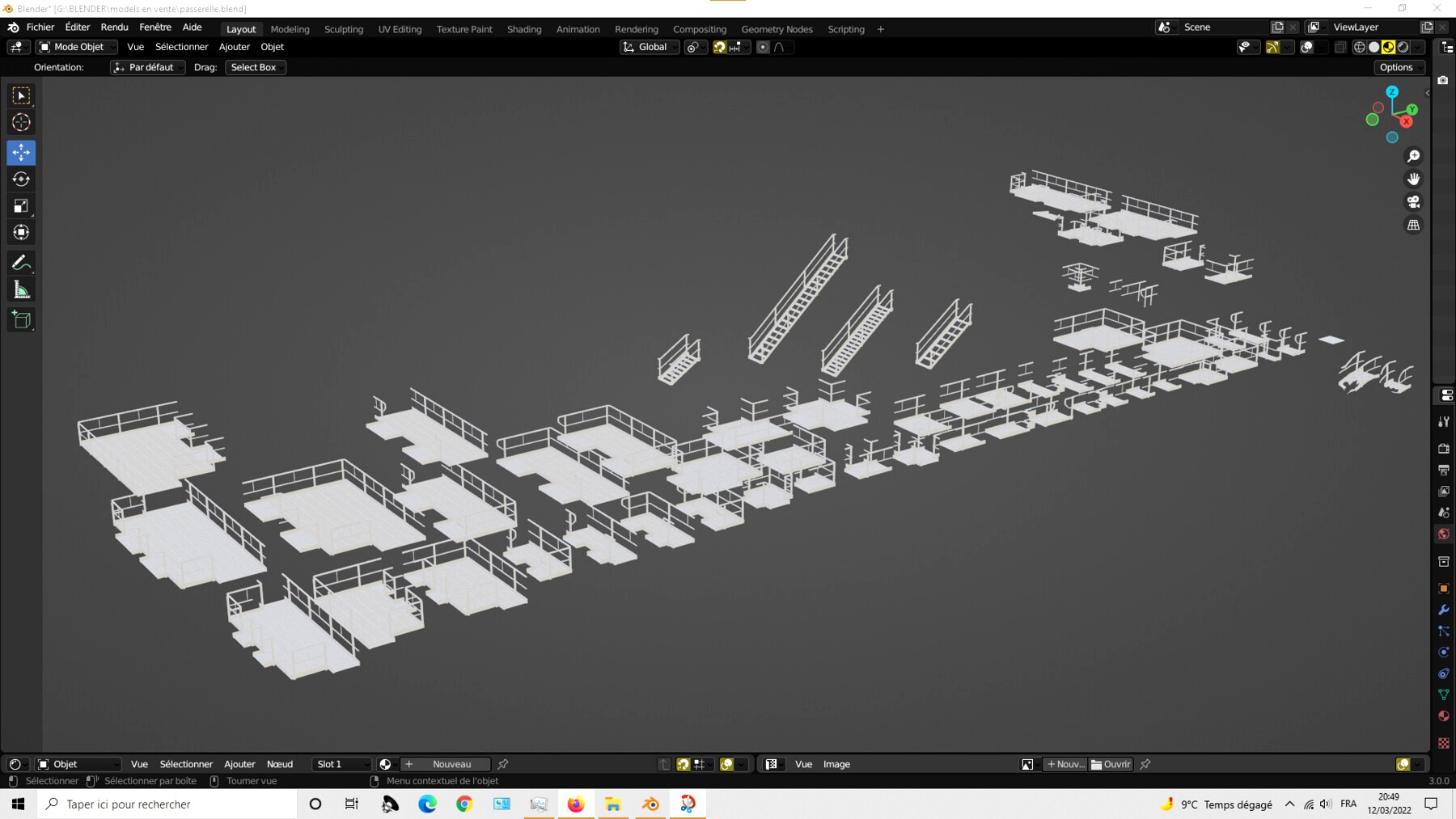Open Blender from the Windows taskbar
The height and width of the screenshot is (819, 1456).
pyautogui.click(x=650, y=804)
